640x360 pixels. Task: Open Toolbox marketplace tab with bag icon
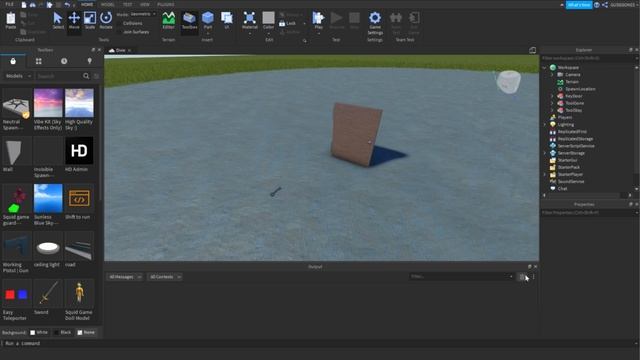[x=13, y=61]
